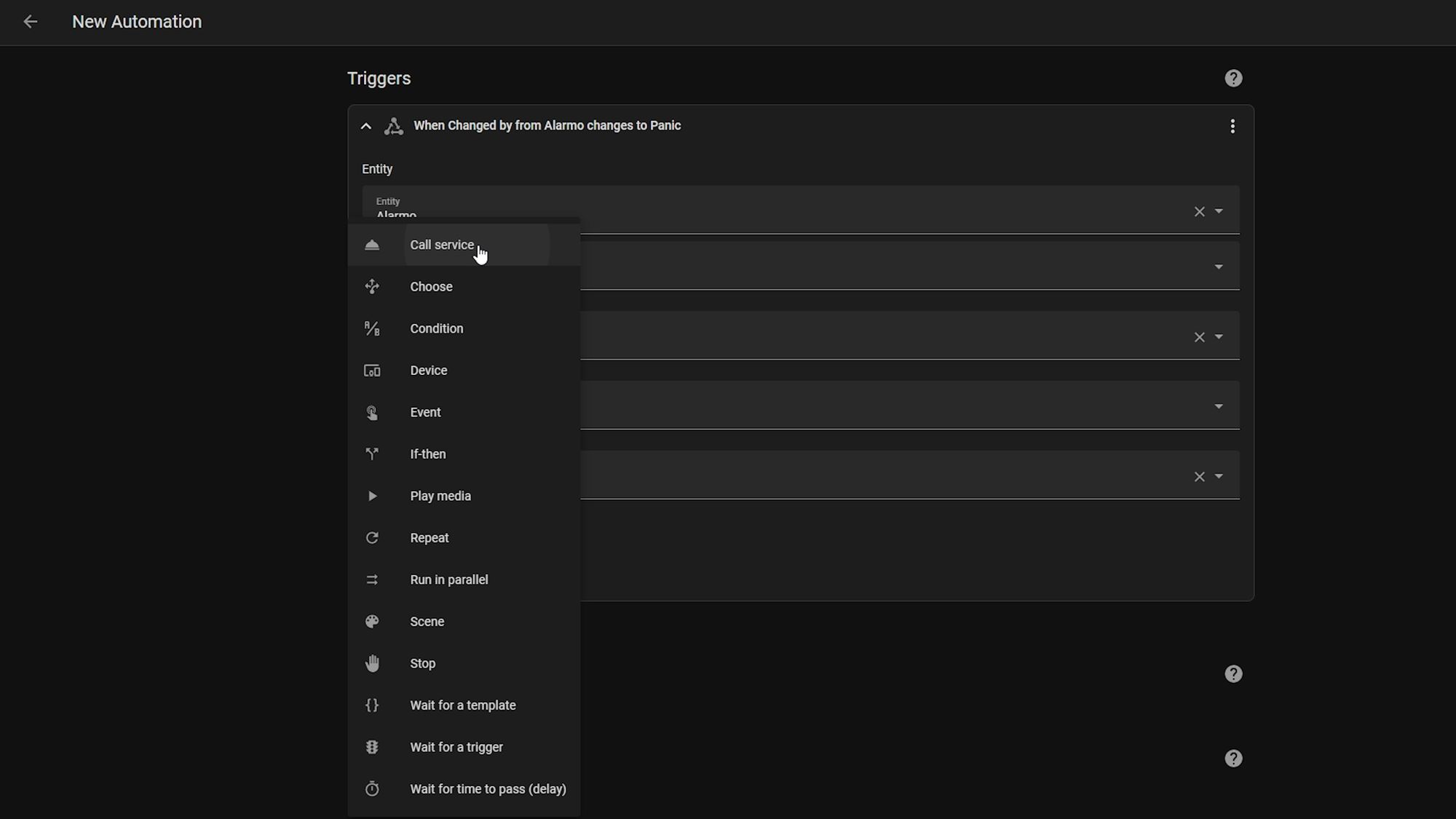Choose Wait for time to pass (delay)
The image size is (1456, 819).
coord(464,789)
